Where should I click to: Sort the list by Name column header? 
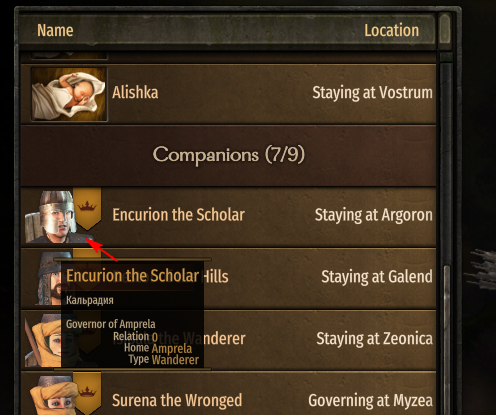pyautogui.click(x=55, y=30)
